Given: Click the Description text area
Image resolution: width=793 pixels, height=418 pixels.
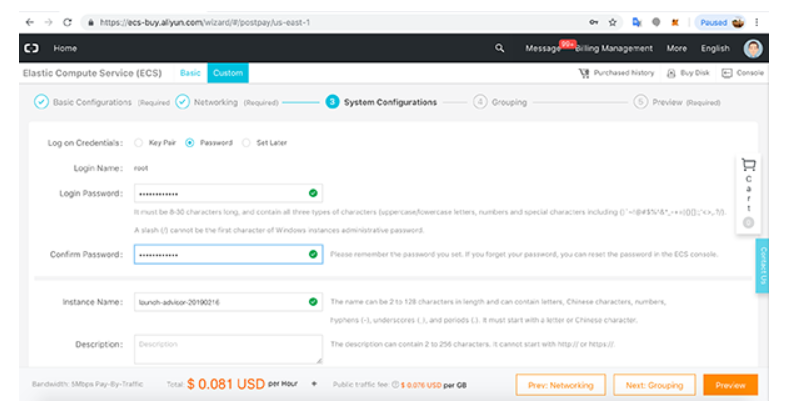Looking at the screenshot, I should (x=228, y=349).
